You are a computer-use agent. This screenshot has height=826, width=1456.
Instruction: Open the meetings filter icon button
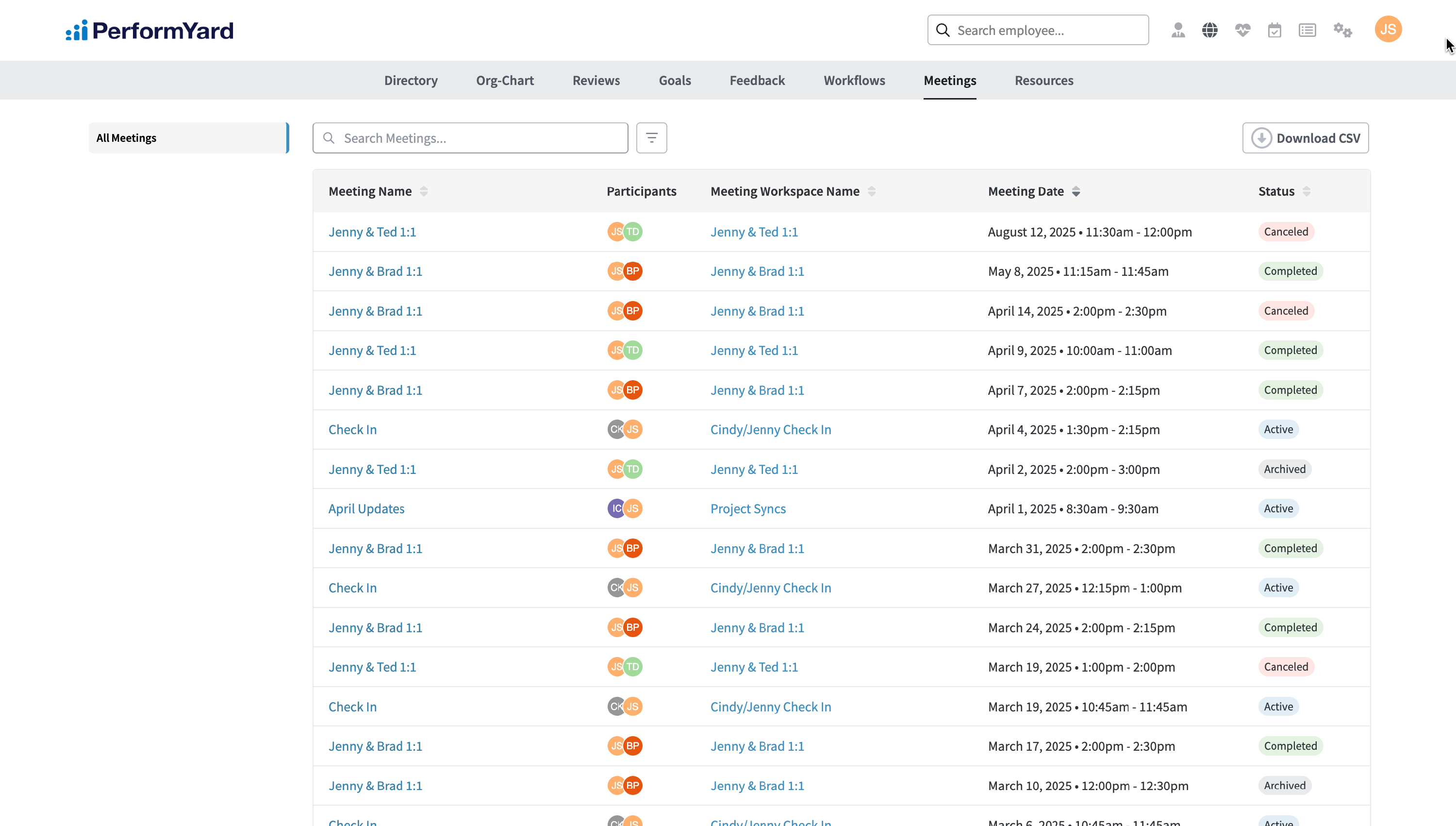[x=651, y=138]
